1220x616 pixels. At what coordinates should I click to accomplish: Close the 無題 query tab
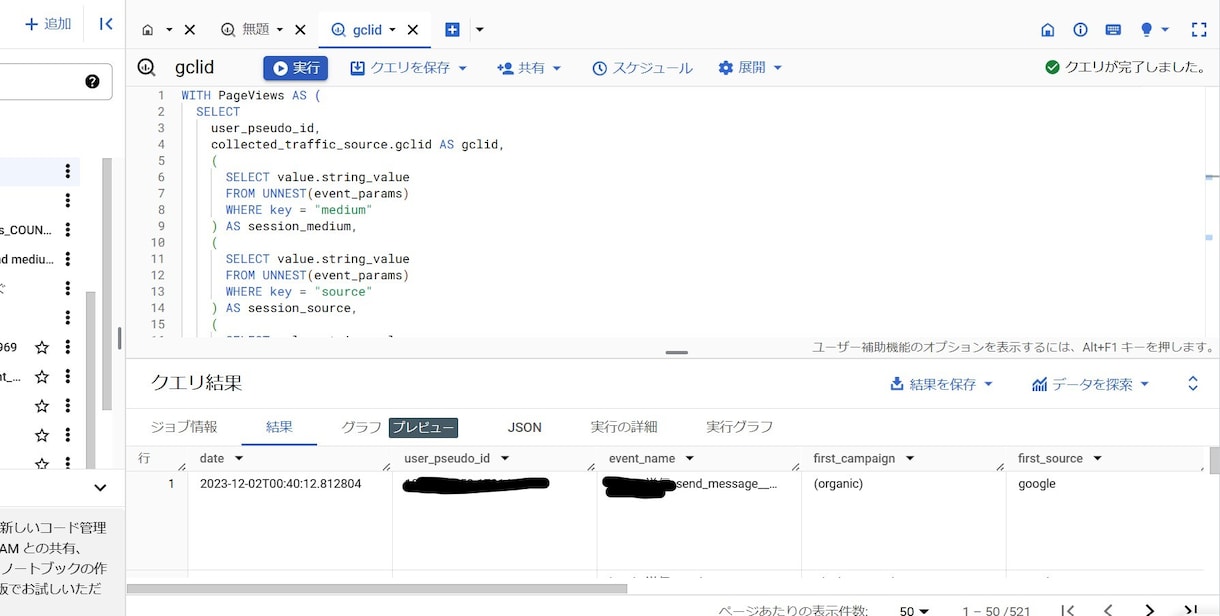point(300,30)
